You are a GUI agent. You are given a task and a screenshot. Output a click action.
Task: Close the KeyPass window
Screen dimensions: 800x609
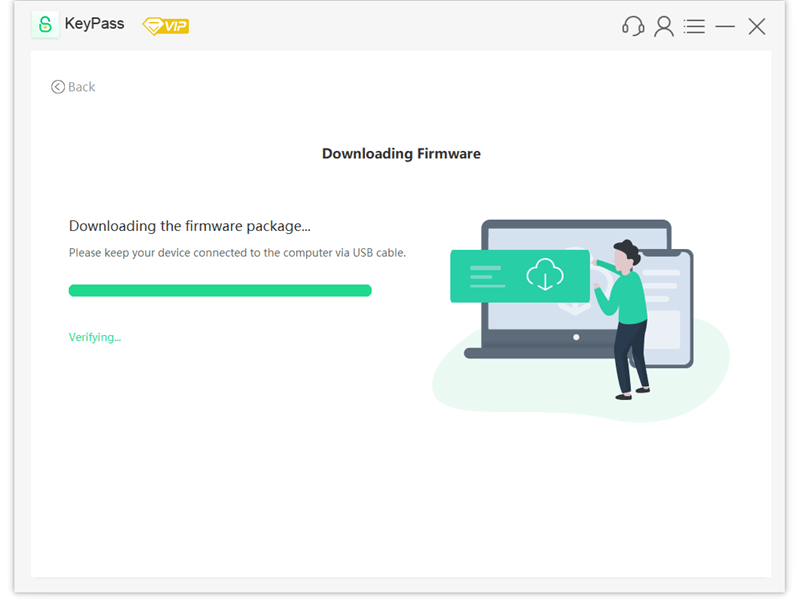tap(757, 27)
